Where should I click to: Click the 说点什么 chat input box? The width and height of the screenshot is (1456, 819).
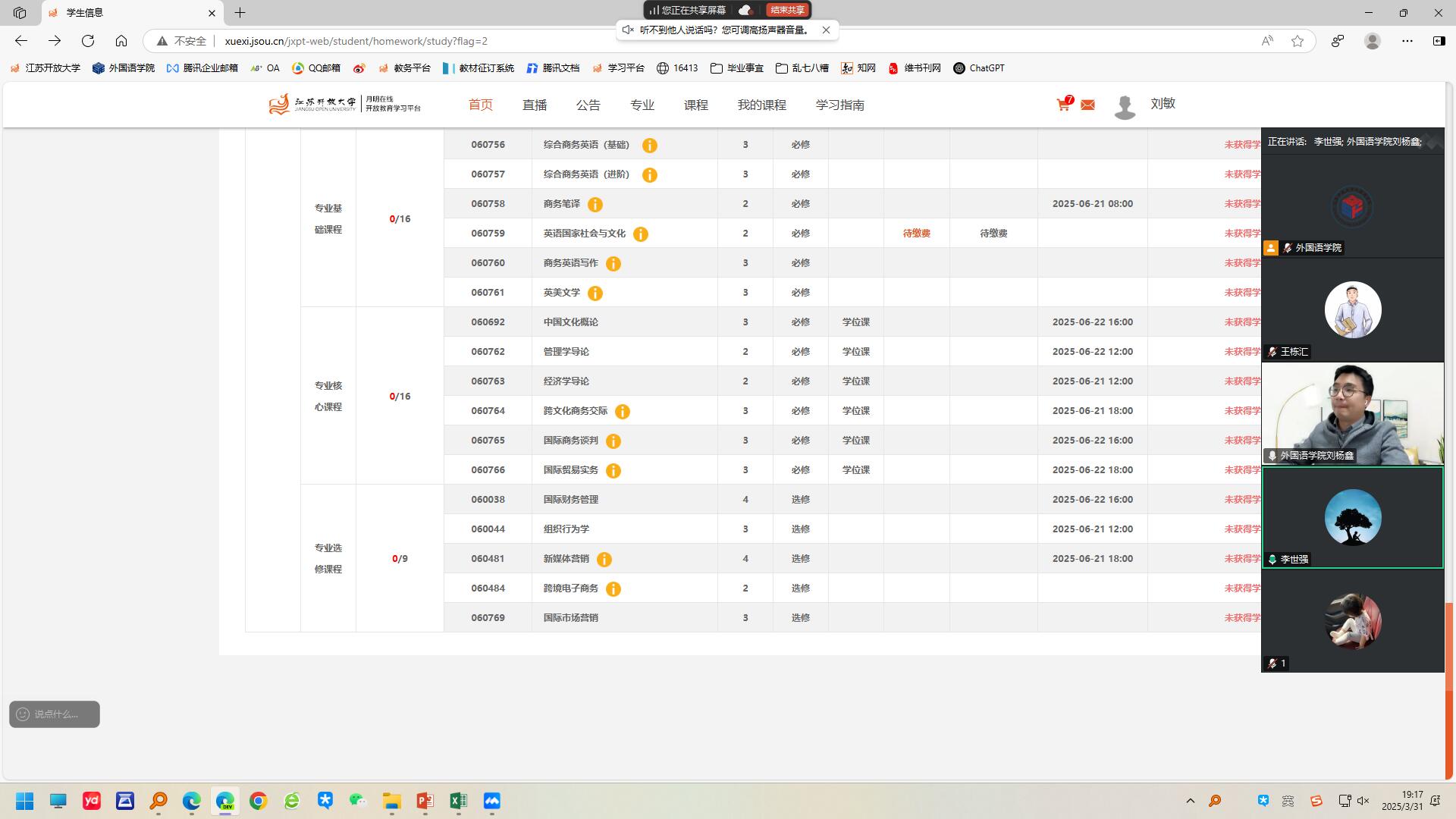[55, 714]
